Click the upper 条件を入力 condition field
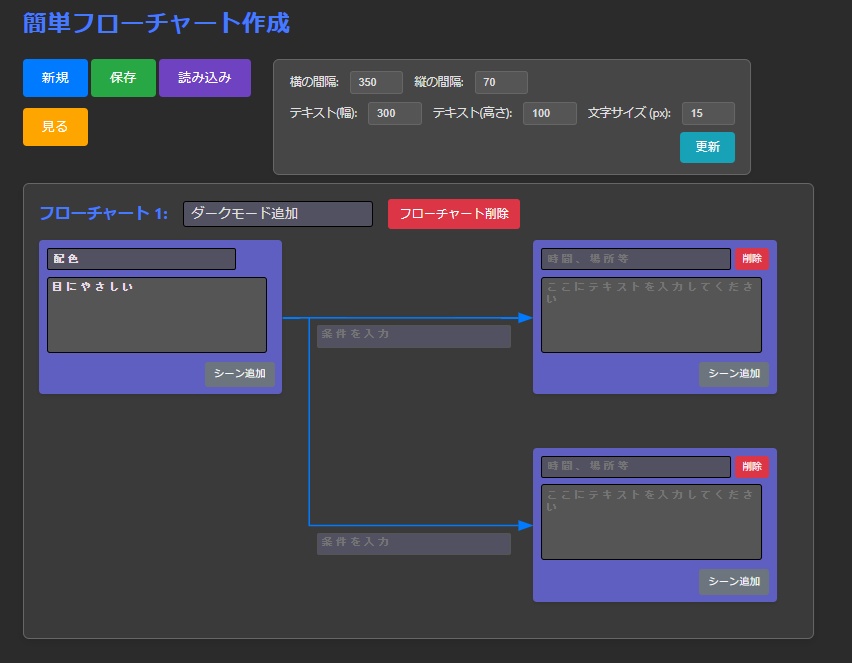This screenshot has height=663, width=852. click(413, 336)
